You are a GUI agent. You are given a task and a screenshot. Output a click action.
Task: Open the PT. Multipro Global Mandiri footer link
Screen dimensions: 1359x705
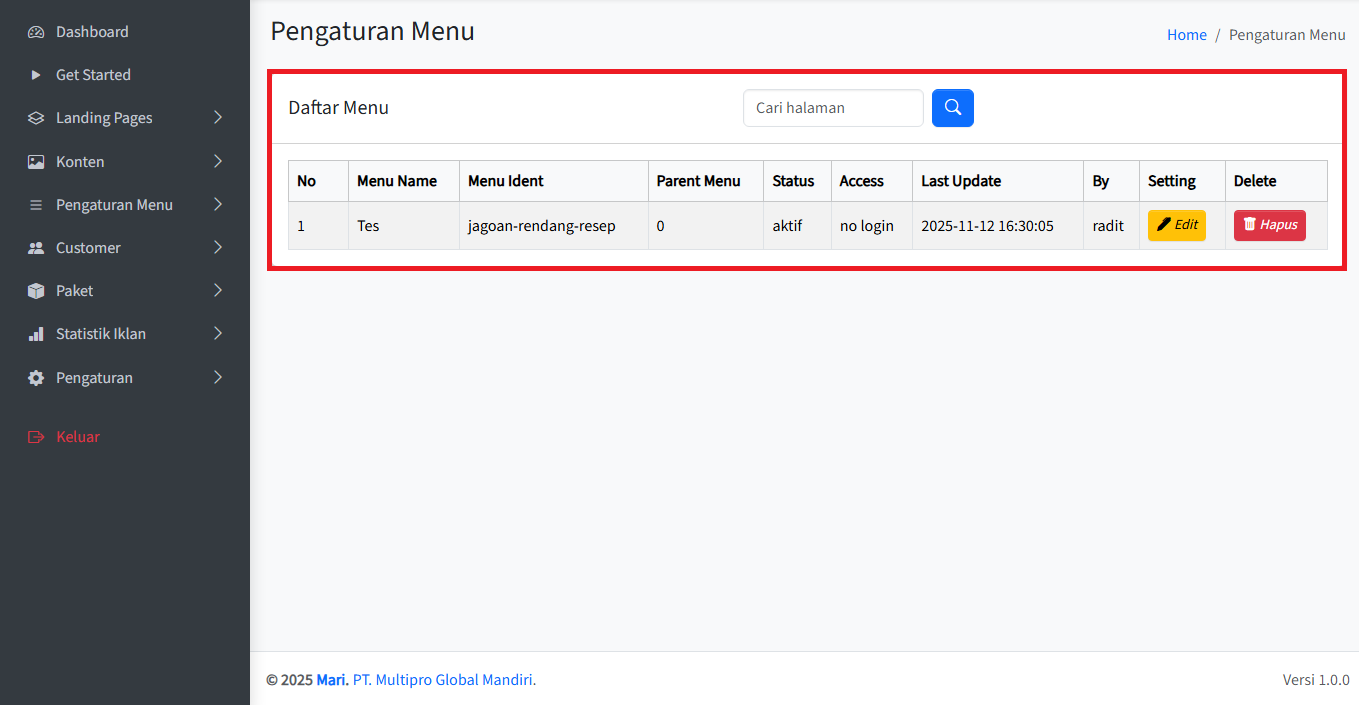tap(444, 680)
